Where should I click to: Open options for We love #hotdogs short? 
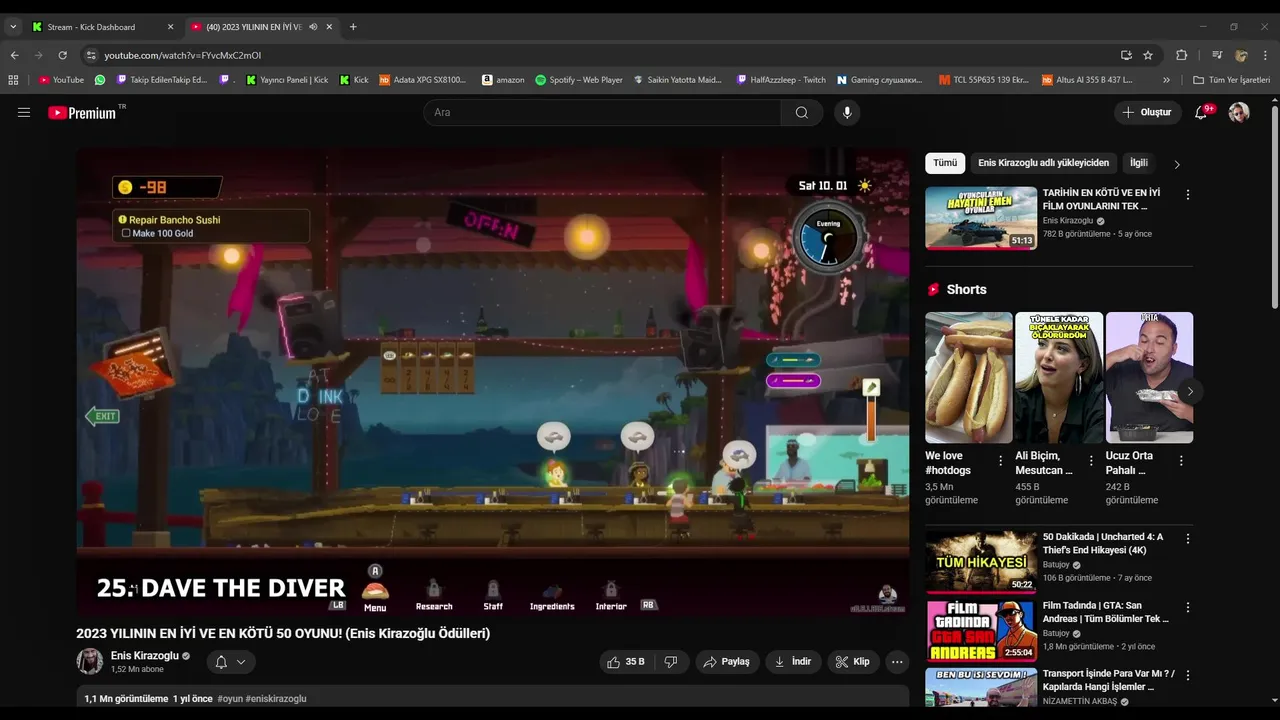1000,461
